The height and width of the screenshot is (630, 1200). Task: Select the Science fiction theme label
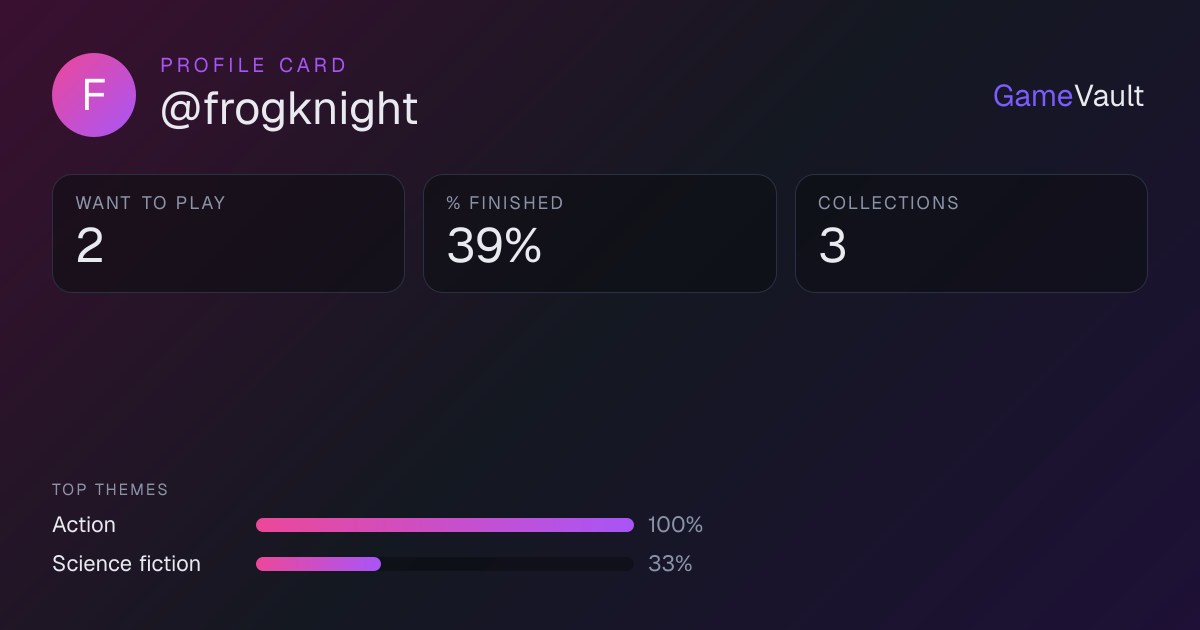126,564
